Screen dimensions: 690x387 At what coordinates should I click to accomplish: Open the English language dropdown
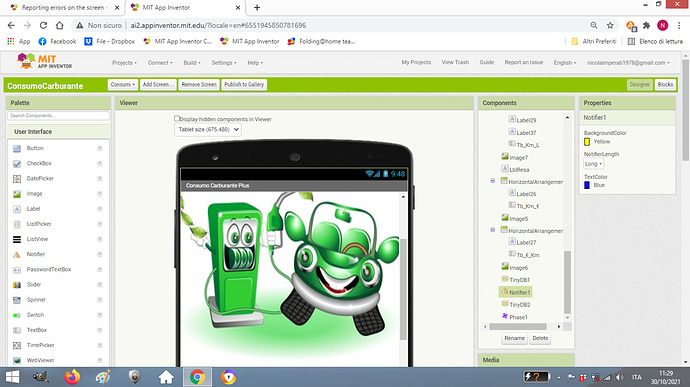pyautogui.click(x=565, y=63)
